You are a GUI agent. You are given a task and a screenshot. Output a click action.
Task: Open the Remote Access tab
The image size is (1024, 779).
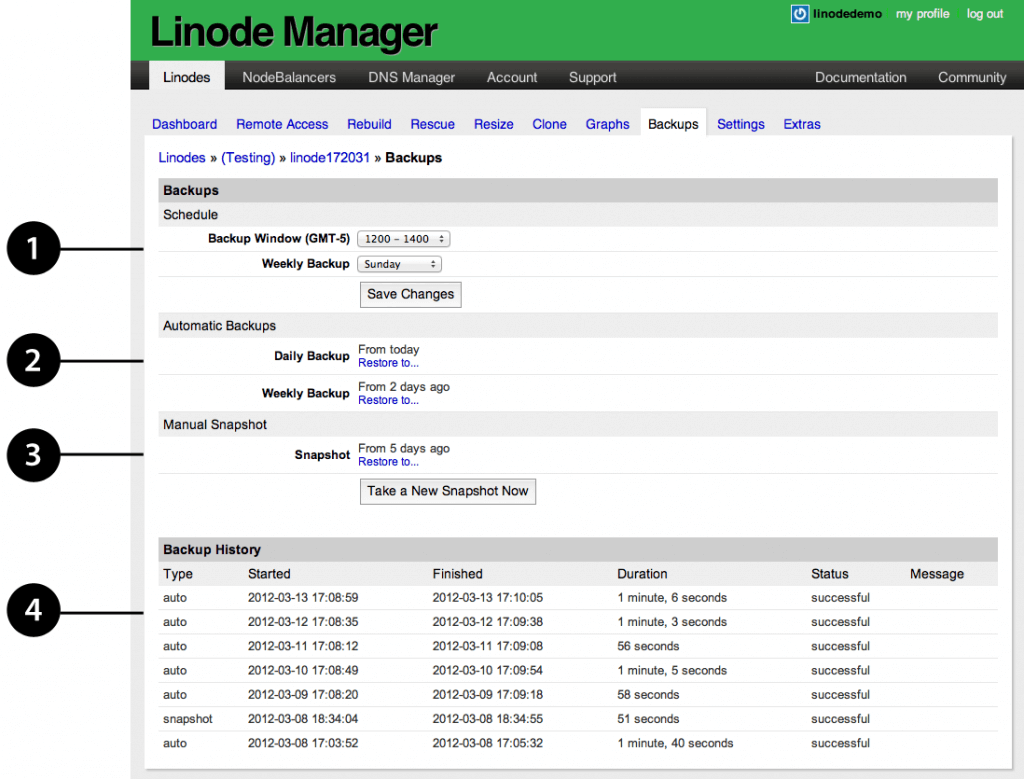coord(282,124)
